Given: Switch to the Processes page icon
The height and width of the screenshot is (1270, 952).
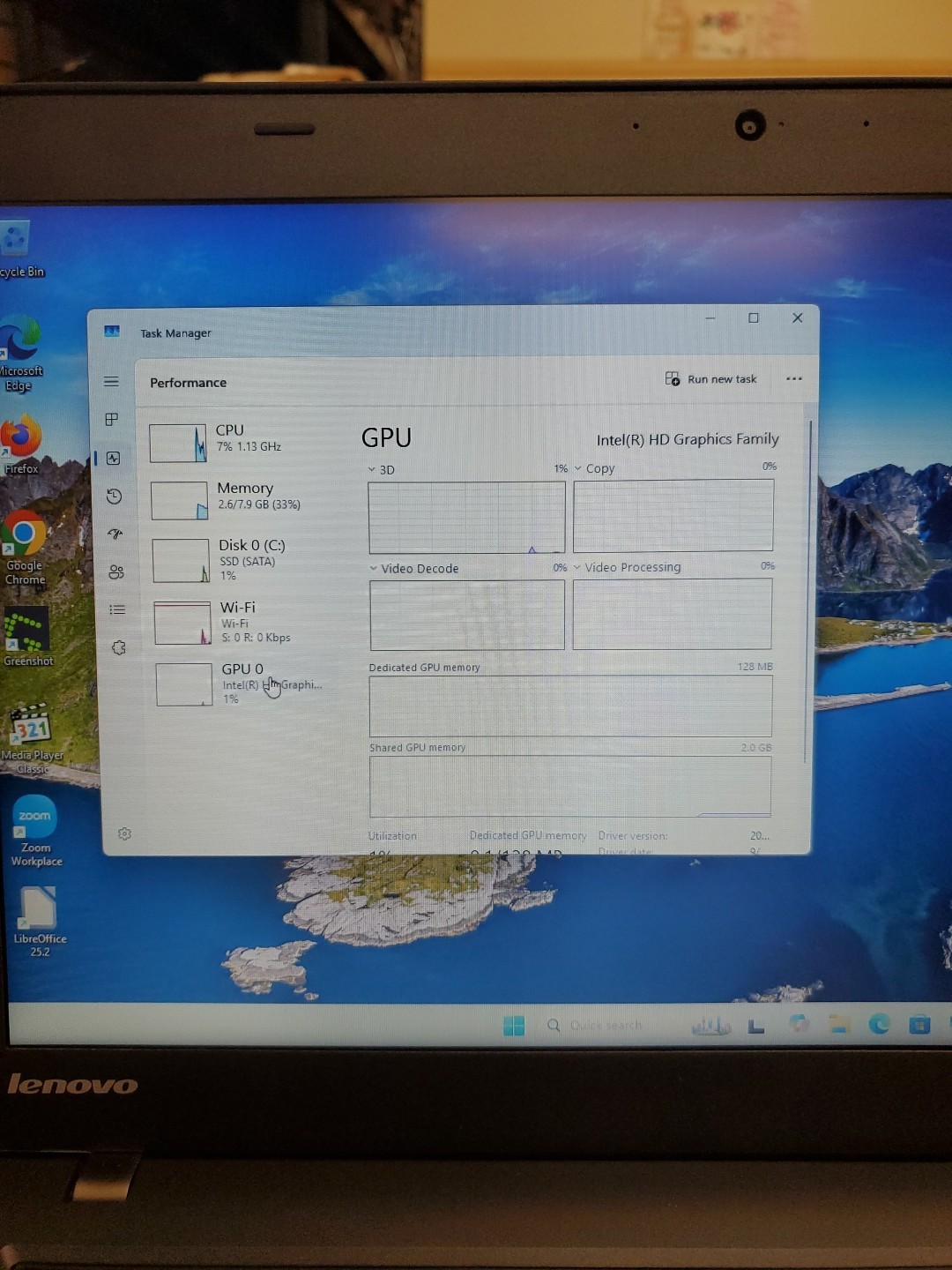Looking at the screenshot, I should pyautogui.click(x=112, y=420).
